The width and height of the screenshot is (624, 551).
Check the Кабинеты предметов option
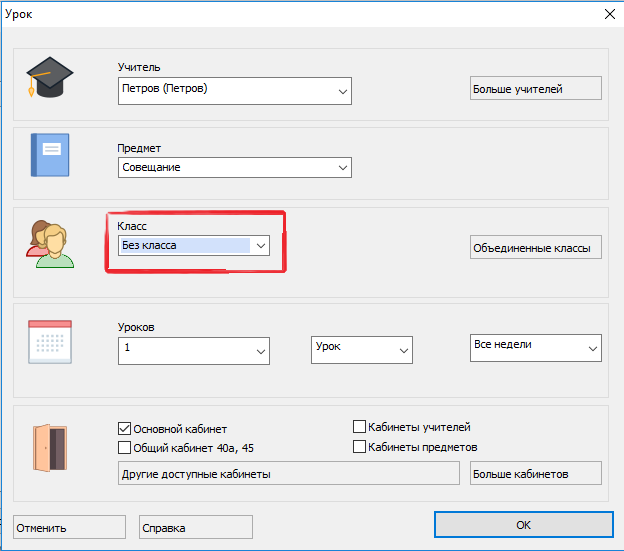[360, 447]
